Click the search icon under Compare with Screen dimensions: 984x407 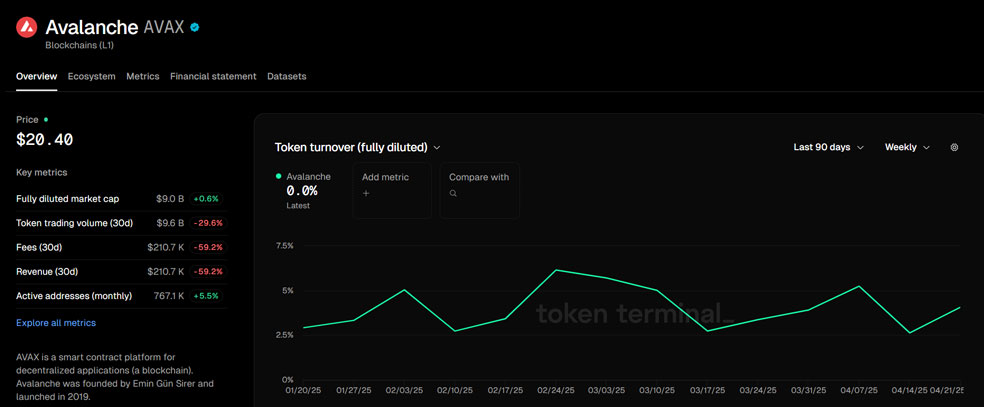(x=453, y=194)
